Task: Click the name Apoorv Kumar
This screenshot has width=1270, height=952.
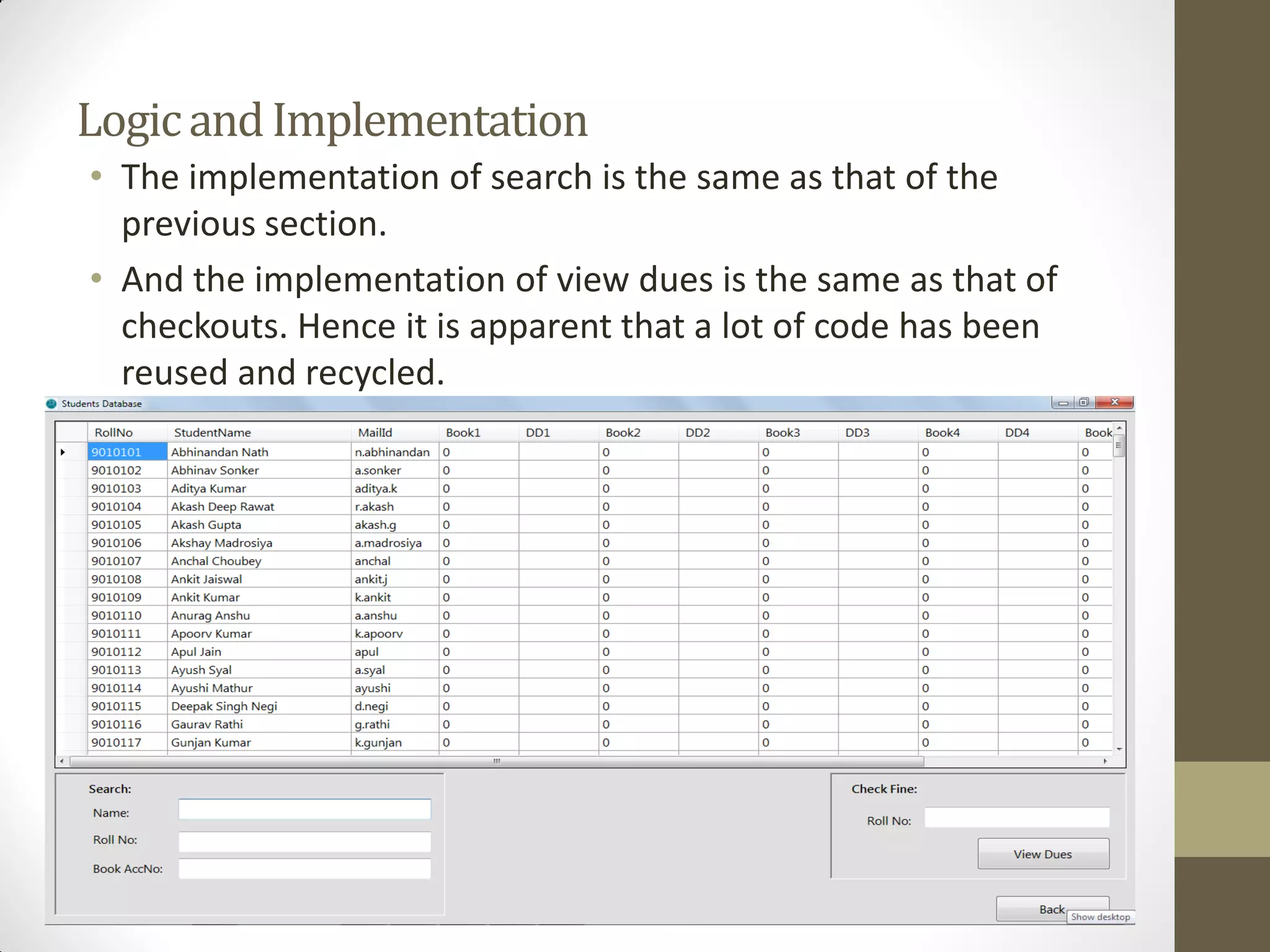Action: click(211, 633)
